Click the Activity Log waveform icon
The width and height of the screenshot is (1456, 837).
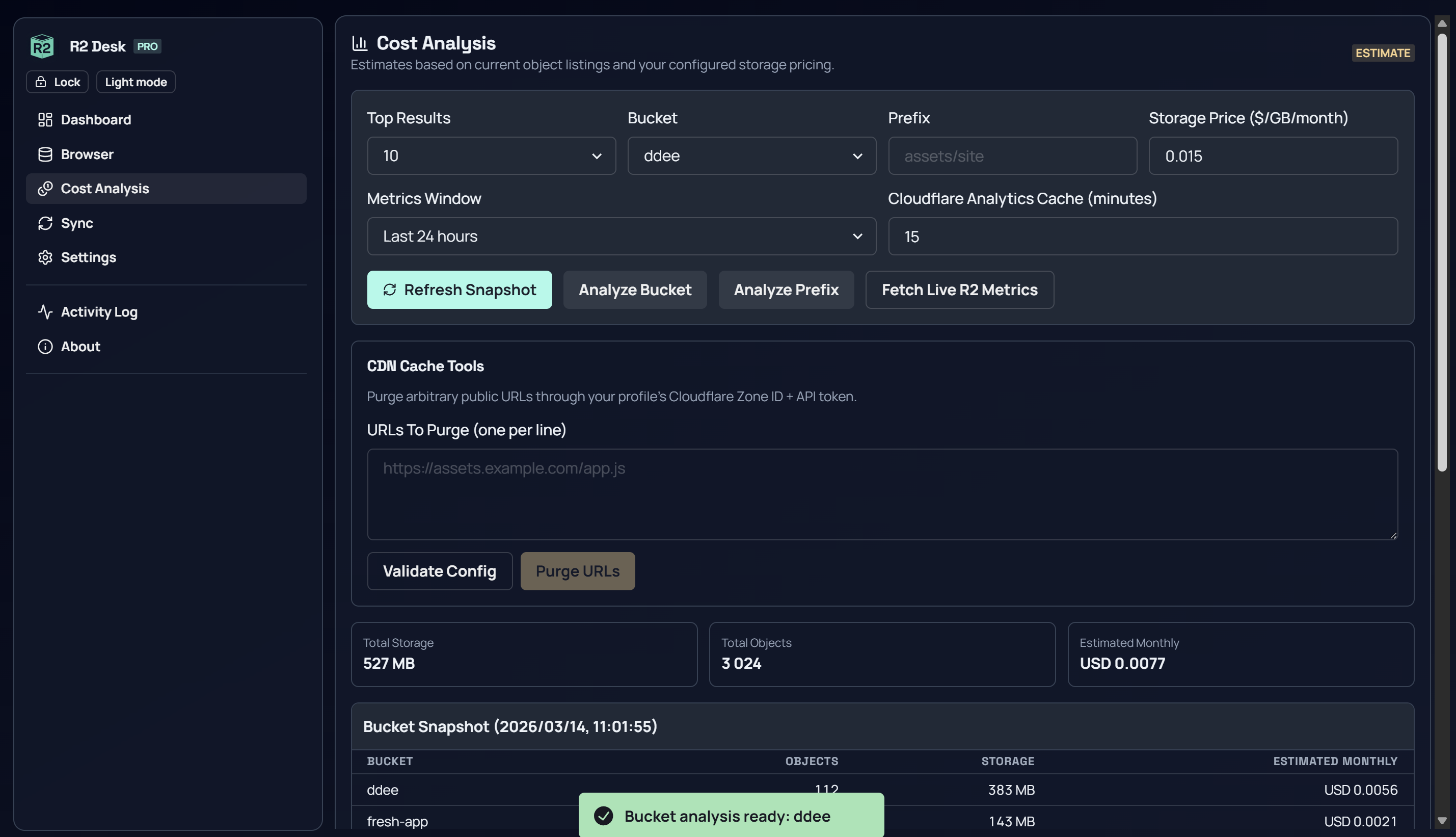pos(45,311)
